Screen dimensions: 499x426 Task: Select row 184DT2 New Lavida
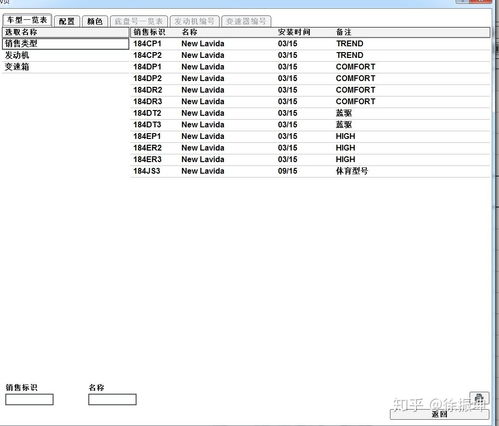pos(310,113)
